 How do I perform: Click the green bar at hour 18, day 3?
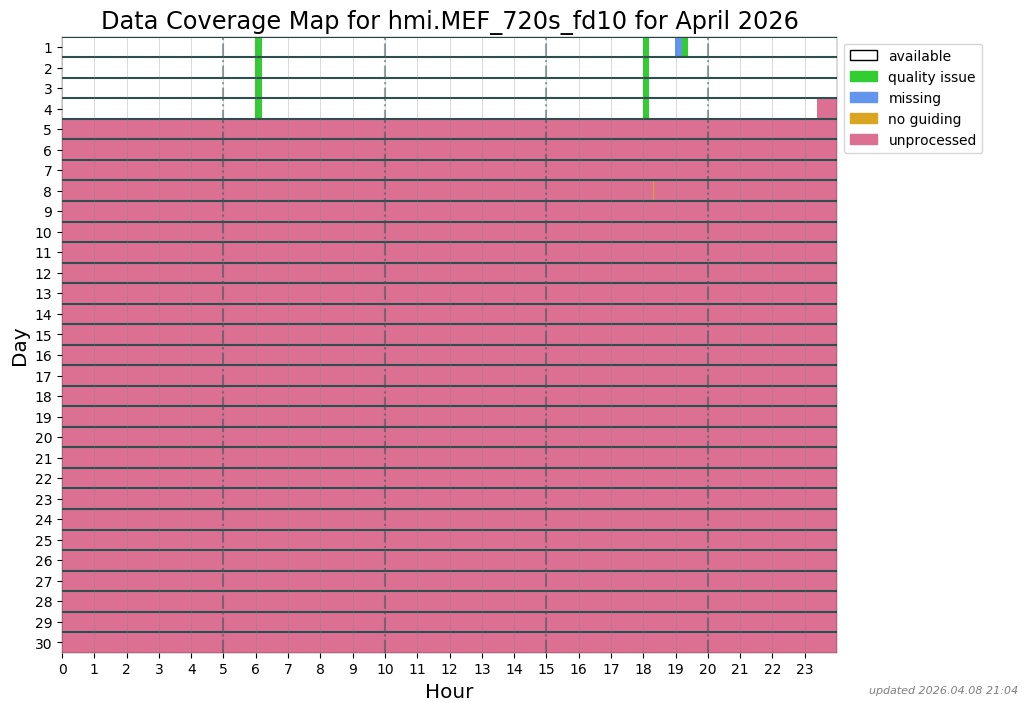[646, 88]
